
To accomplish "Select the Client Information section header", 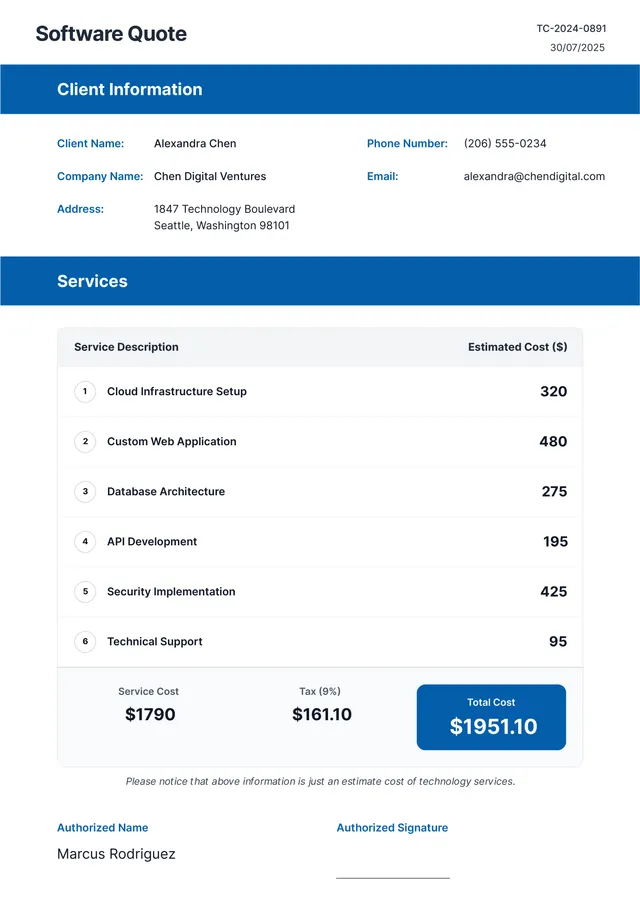I will click(x=320, y=89).
